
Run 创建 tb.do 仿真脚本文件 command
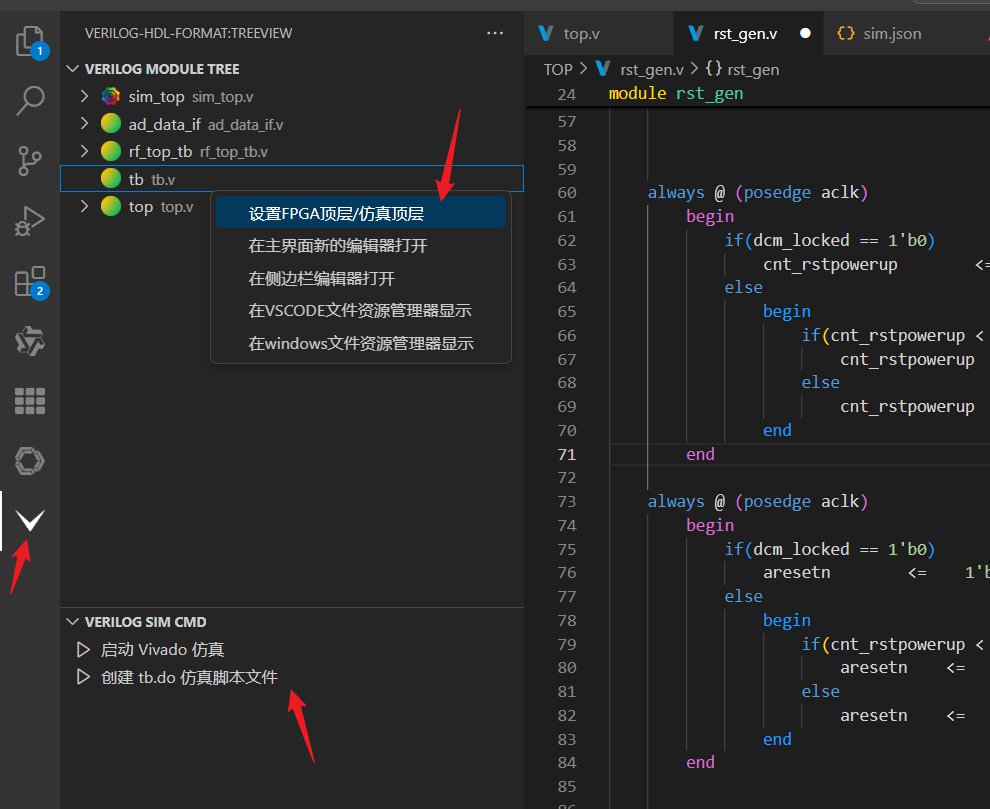point(82,675)
